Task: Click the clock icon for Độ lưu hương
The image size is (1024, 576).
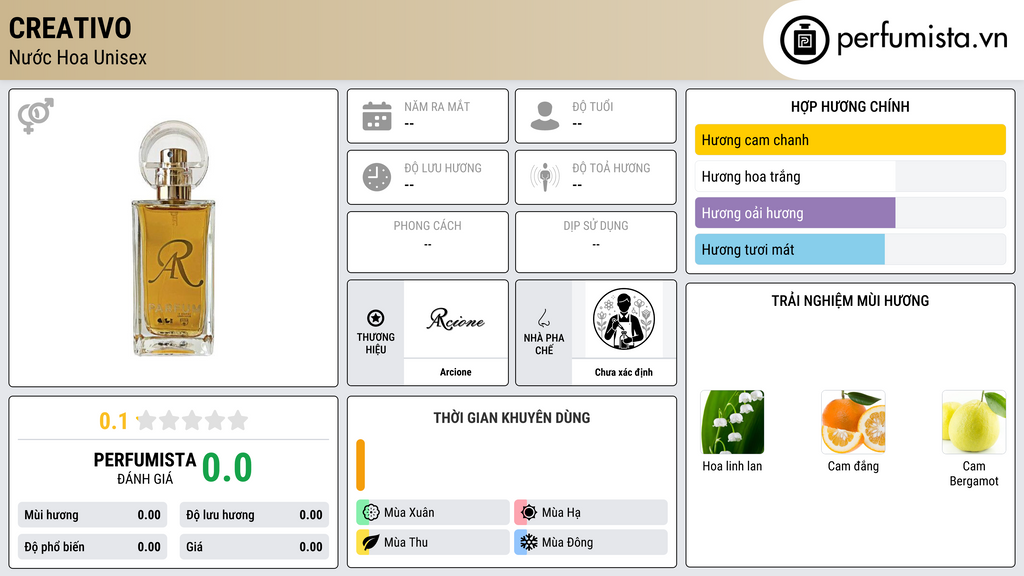Action: 377,177
